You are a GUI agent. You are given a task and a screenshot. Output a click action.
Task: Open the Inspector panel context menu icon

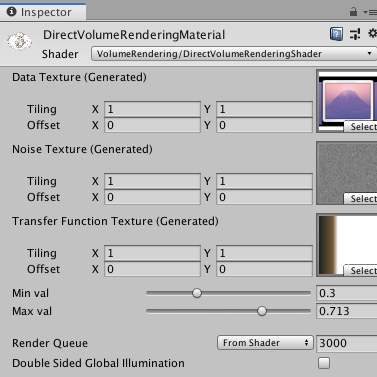(x=370, y=13)
